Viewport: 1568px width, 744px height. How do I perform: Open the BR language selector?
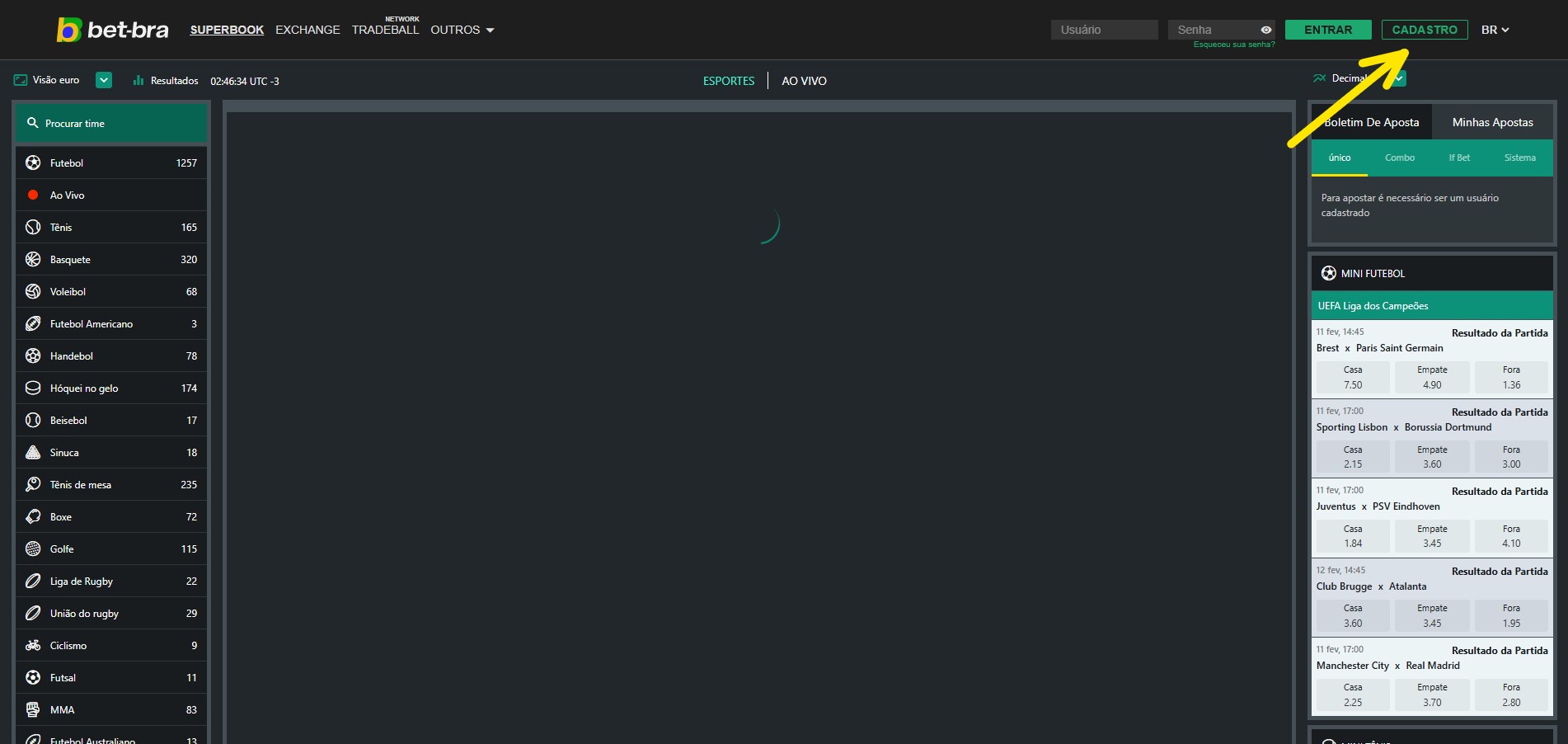pyautogui.click(x=1495, y=30)
